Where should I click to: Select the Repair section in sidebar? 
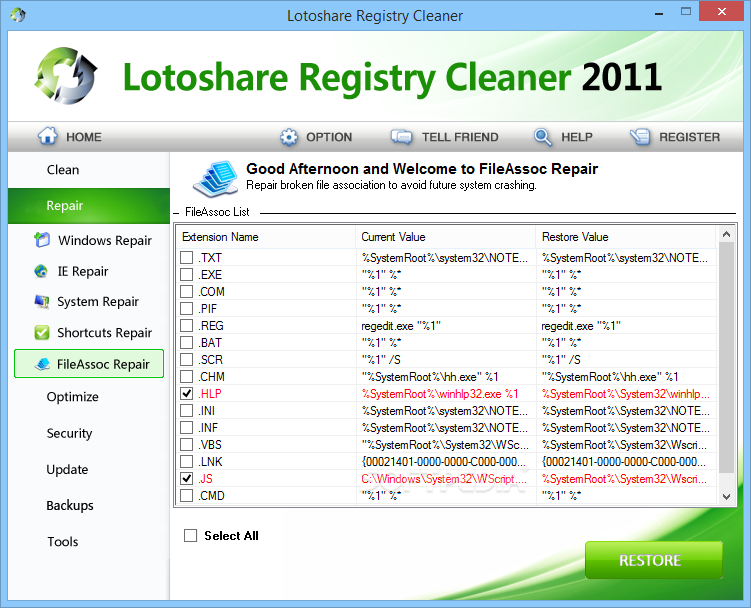89,206
